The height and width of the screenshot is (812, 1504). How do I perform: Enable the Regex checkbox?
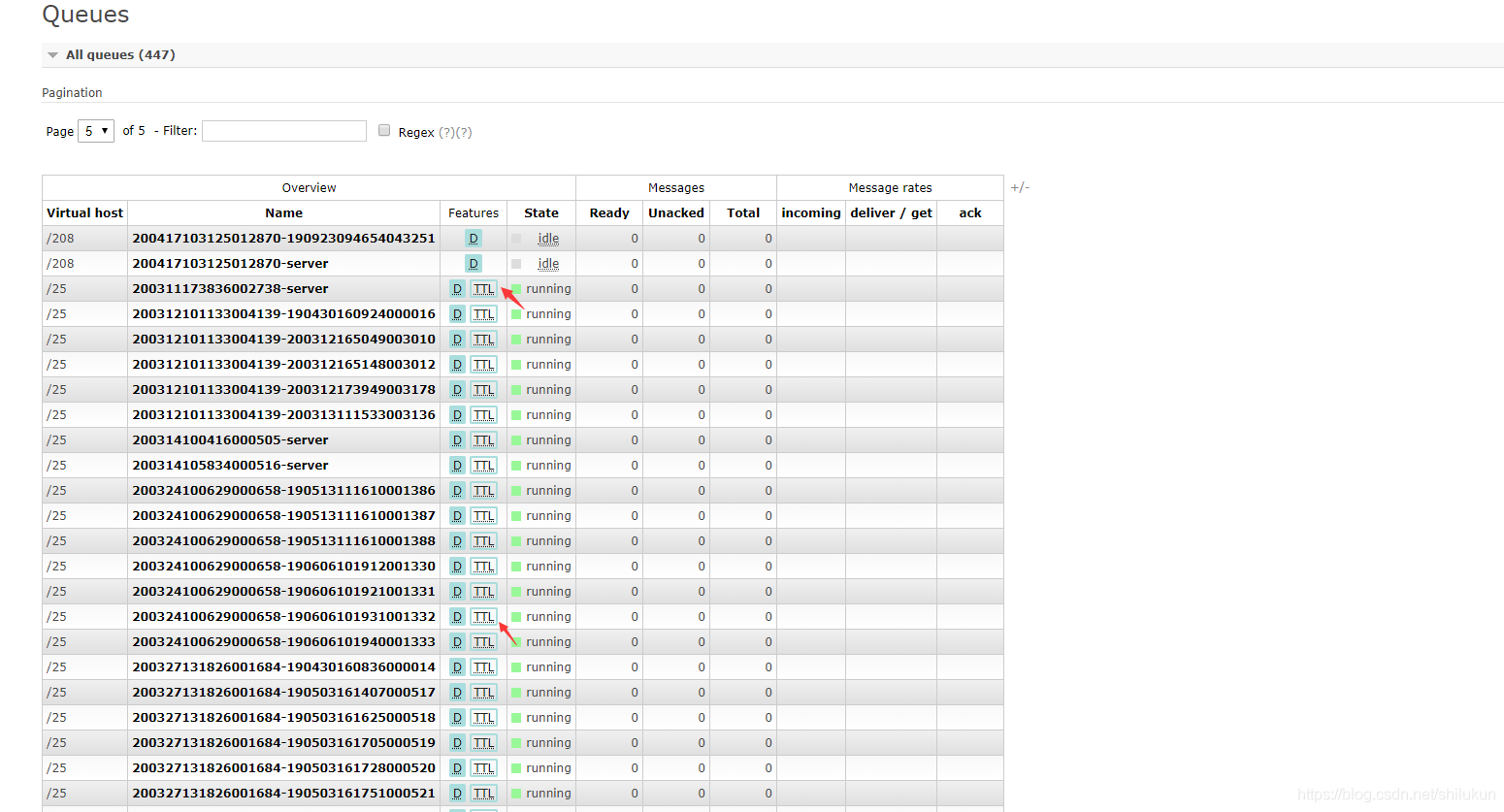[384, 131]
